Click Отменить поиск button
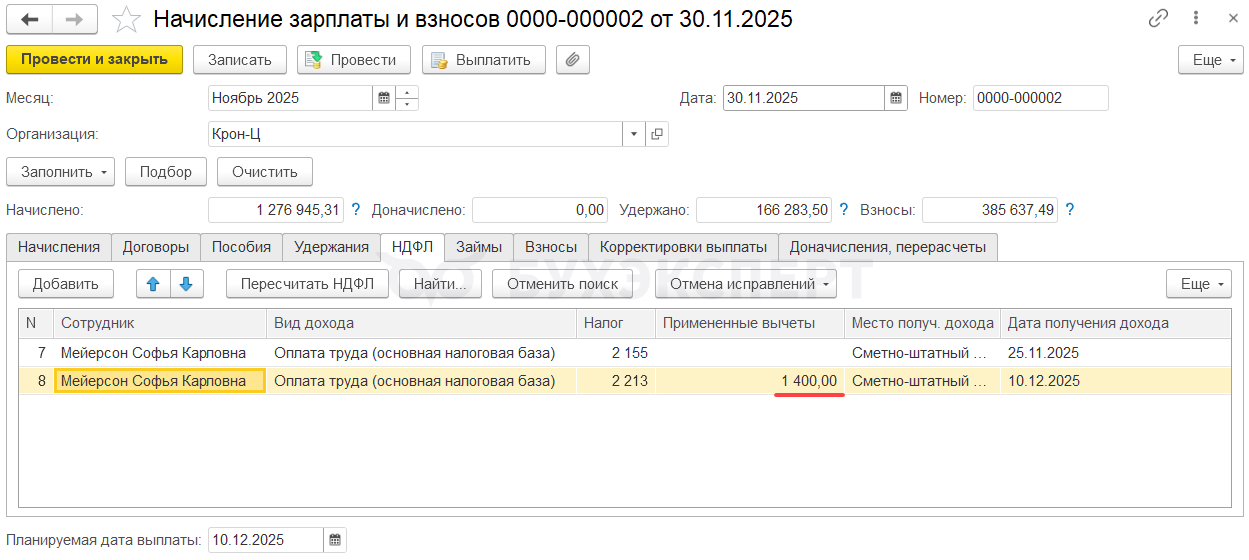This screenshot has height=560, width=1249. click(563, 284)
